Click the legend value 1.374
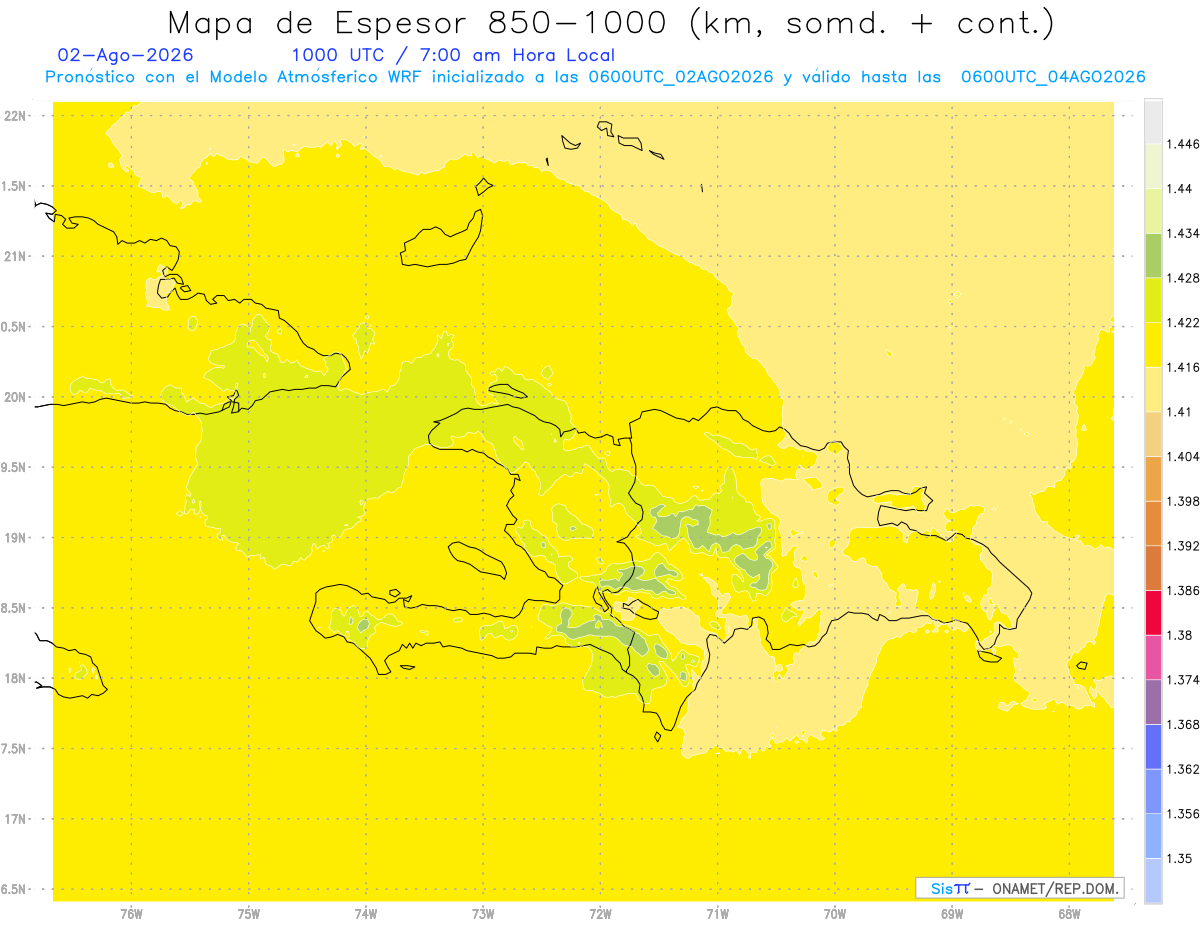Image resolution: width=1200 pixels, height=927 pixels. tap(1183, 679)
